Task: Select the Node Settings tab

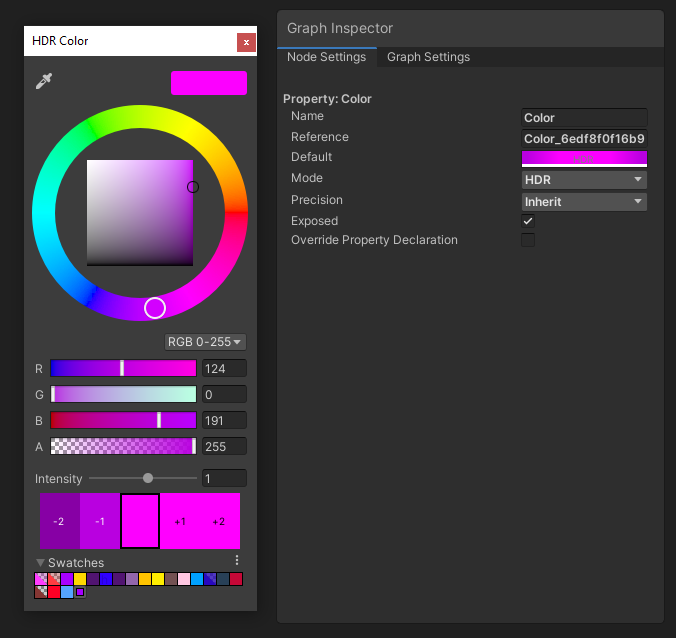Action: click(x=326, y=57)
